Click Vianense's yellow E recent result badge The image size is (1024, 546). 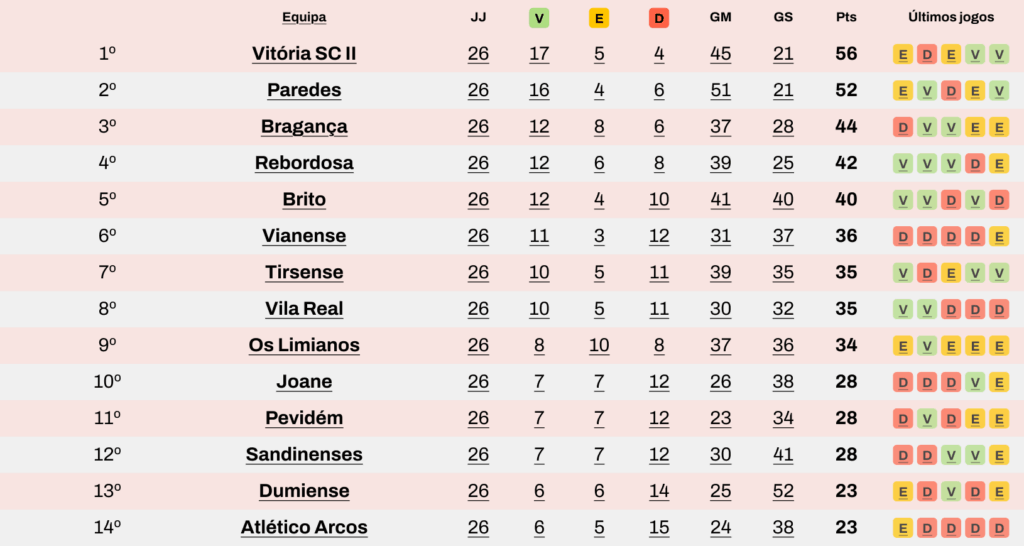(999, 236)
